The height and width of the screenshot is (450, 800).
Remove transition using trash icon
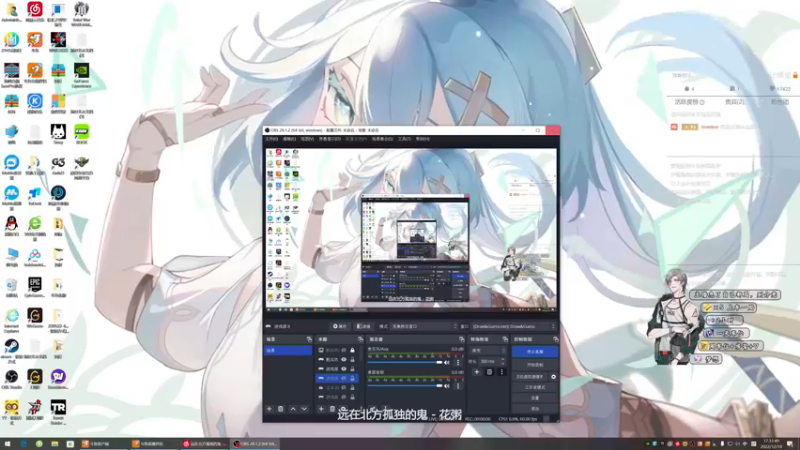tap(489, 372)
